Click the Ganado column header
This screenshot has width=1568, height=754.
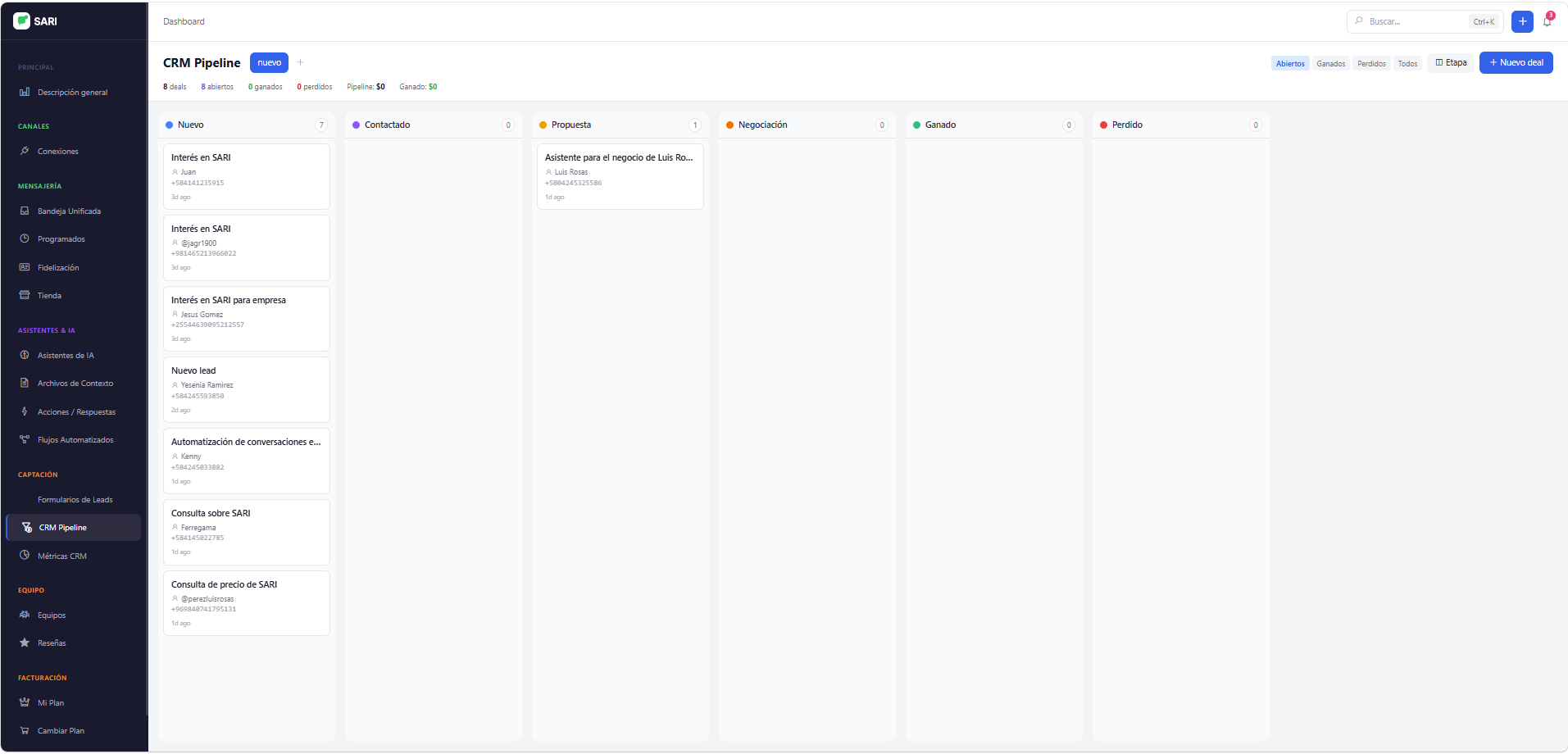994,125
